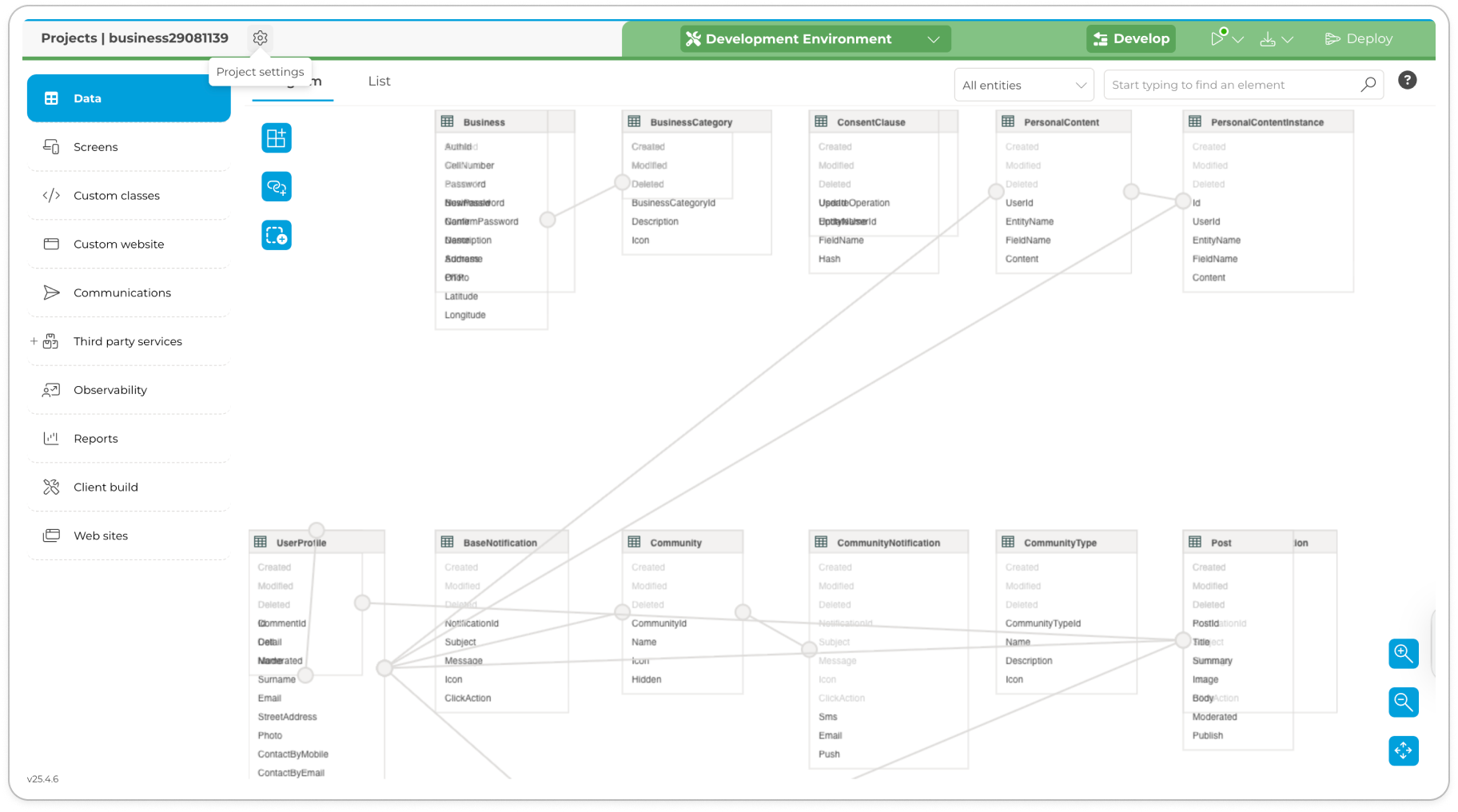Screen dimensions: 1458x812
Task: Click the search magnifier icon
Action: pos(1368,85)
